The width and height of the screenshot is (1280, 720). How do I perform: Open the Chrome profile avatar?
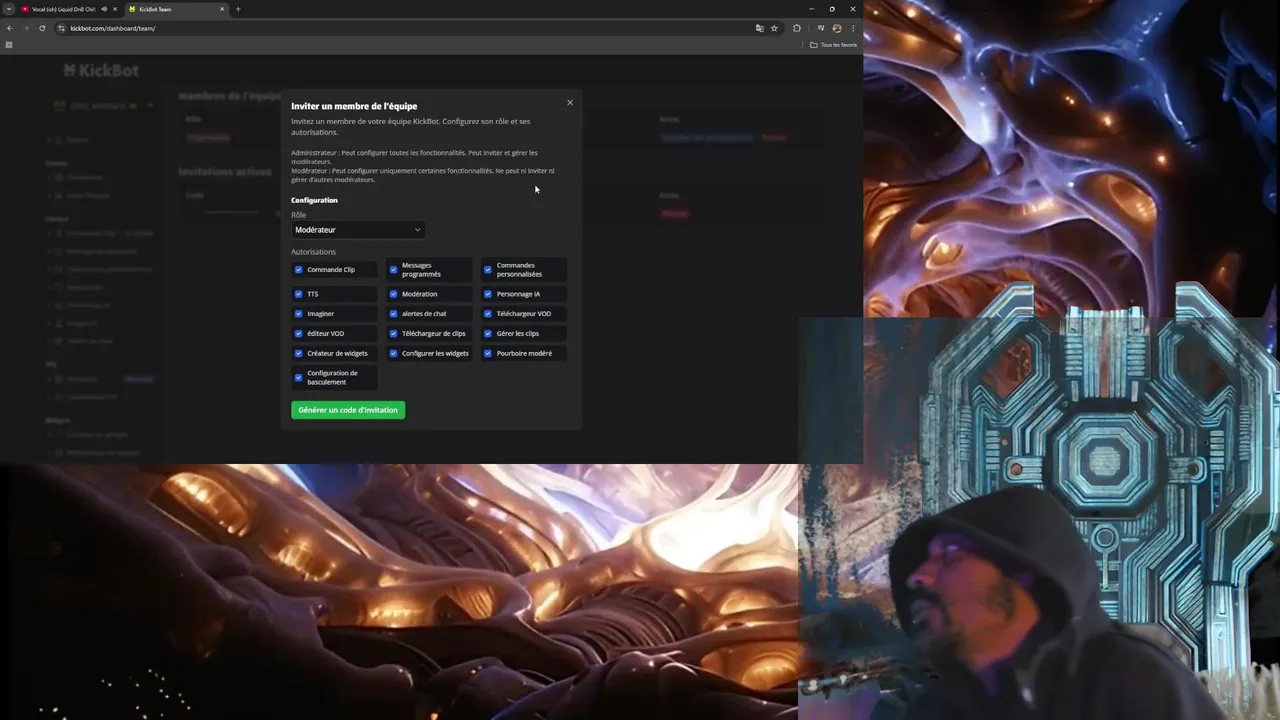click(x=837, y=28)
